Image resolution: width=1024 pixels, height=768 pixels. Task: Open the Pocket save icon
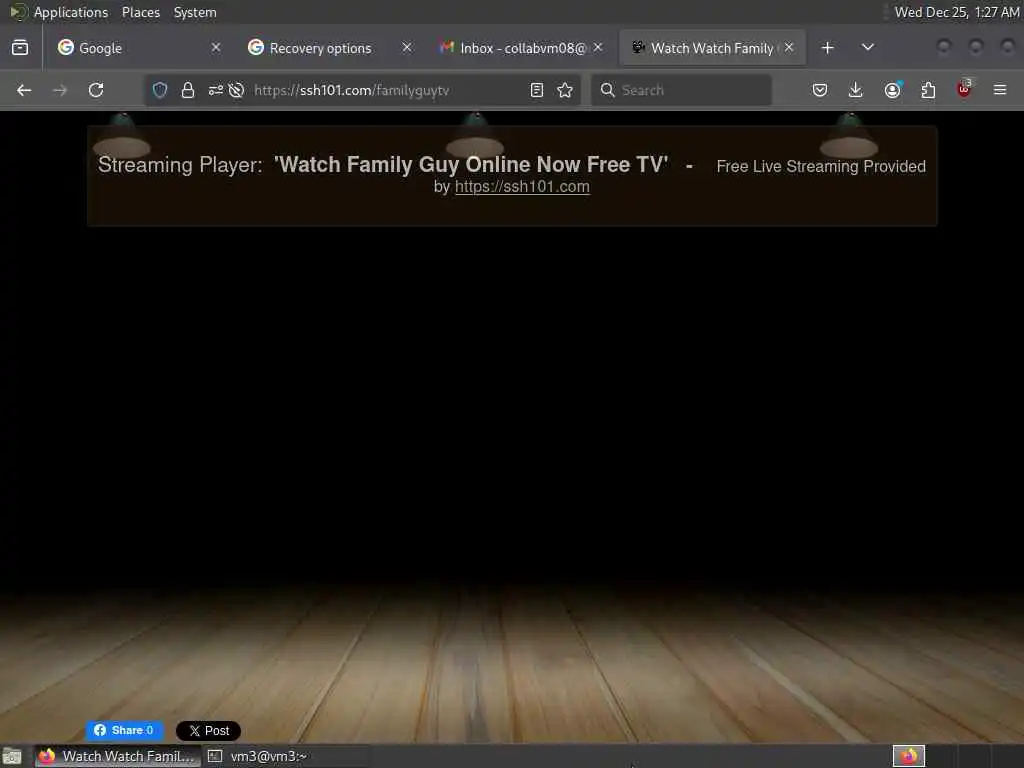click(x=820, y=90)
